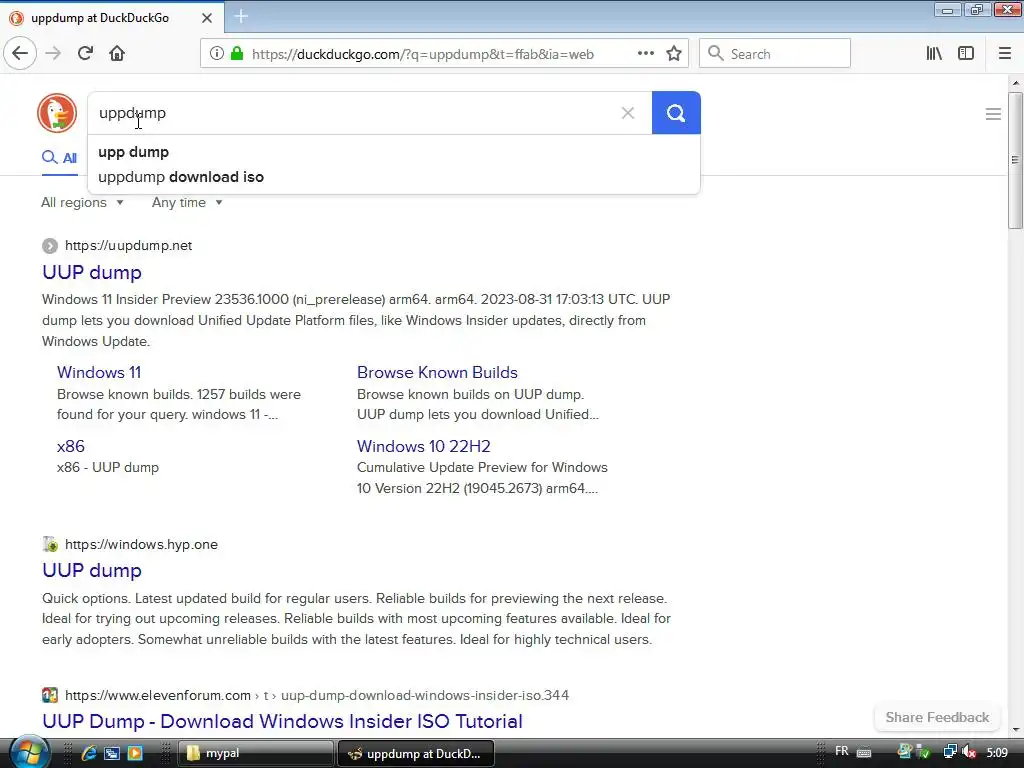
Task: Bookmark this page with the star
Action: pyautogui.click(x=674, y=54)
